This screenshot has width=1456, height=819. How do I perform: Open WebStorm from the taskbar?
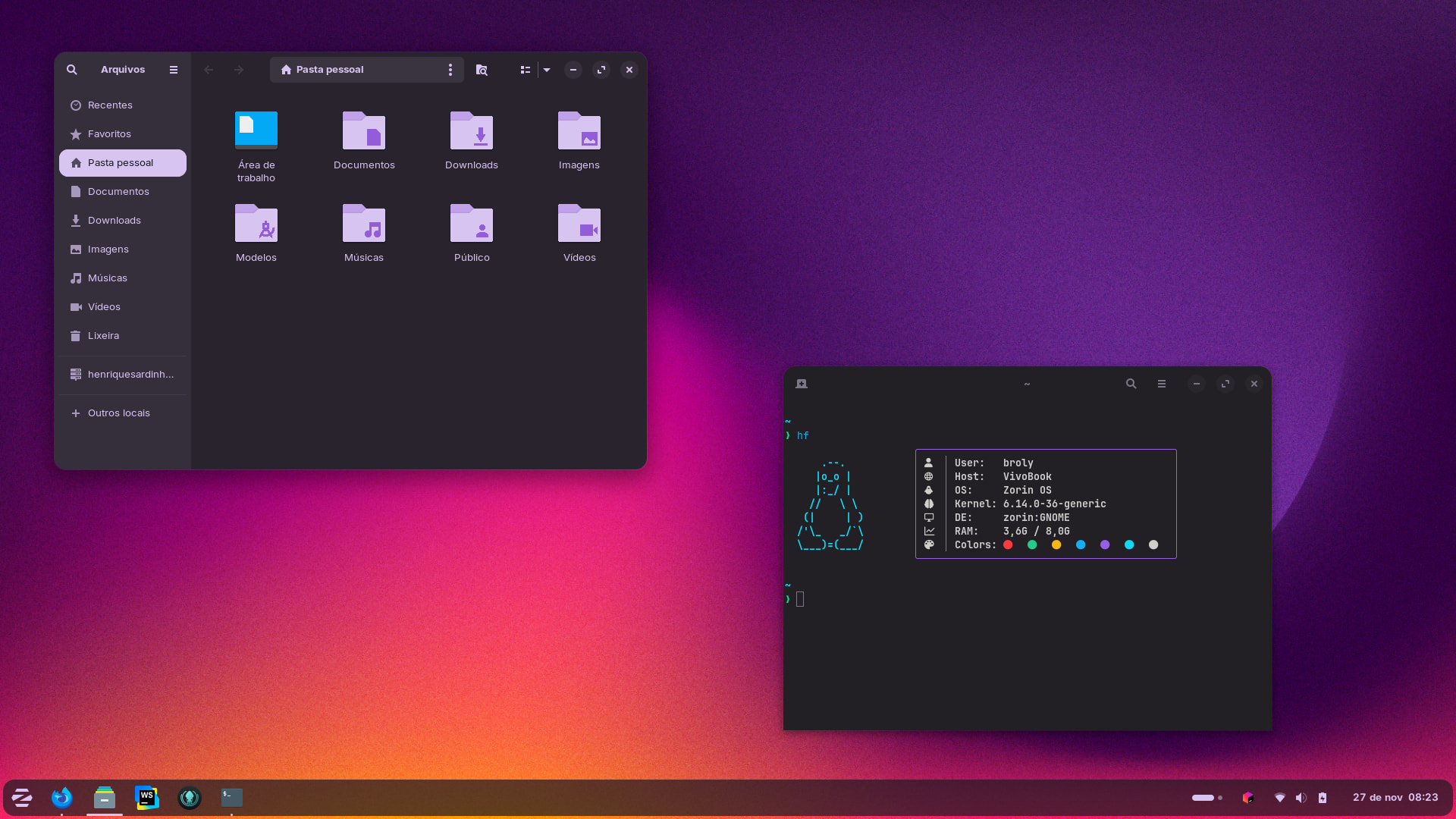pos(146,797)
